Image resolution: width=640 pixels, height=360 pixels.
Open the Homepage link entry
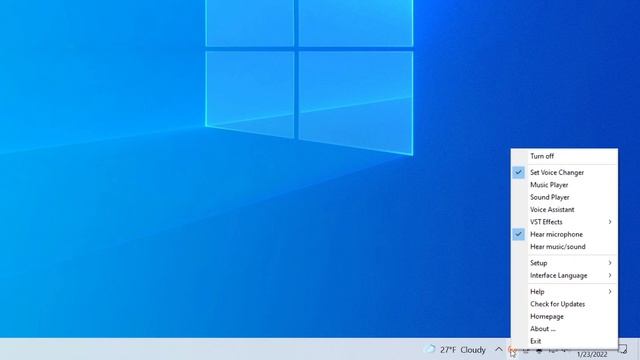(x=564, y=316)
